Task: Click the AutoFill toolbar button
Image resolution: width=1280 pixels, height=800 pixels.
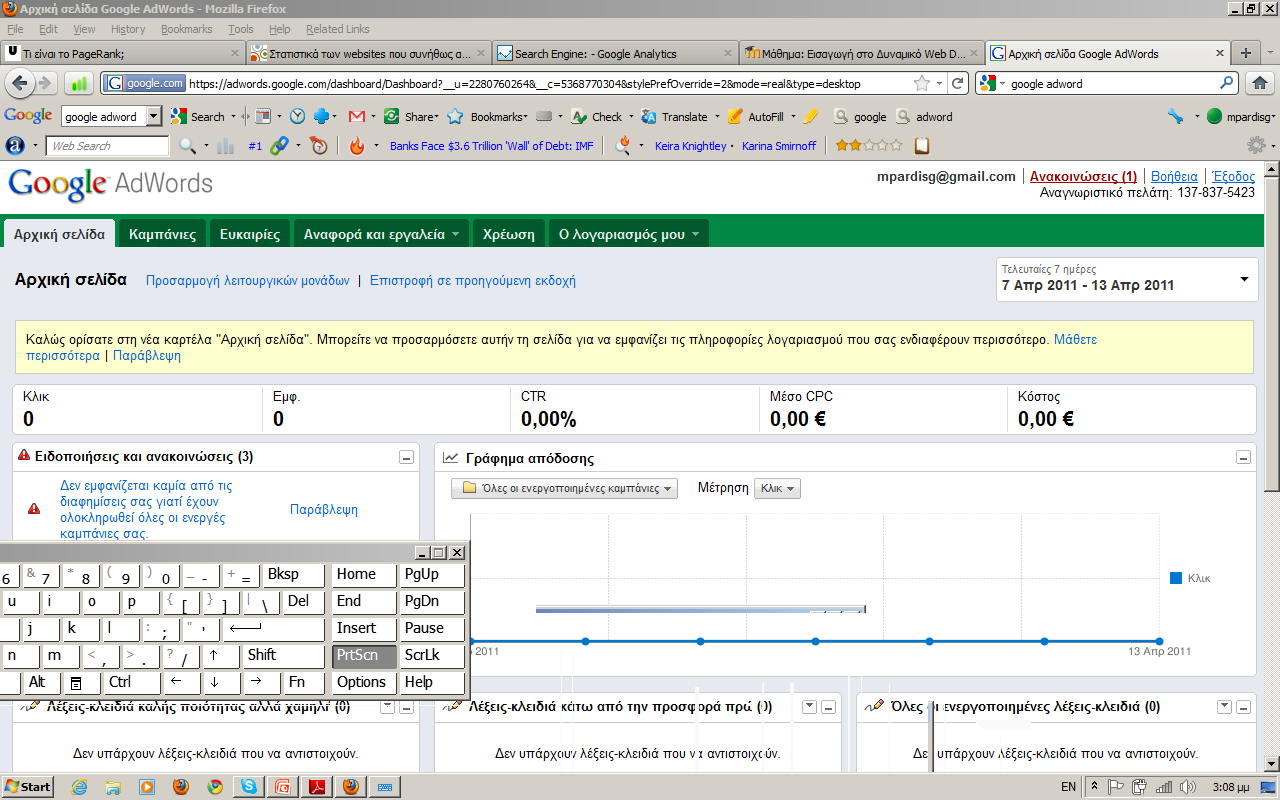Action: point(757,117)
